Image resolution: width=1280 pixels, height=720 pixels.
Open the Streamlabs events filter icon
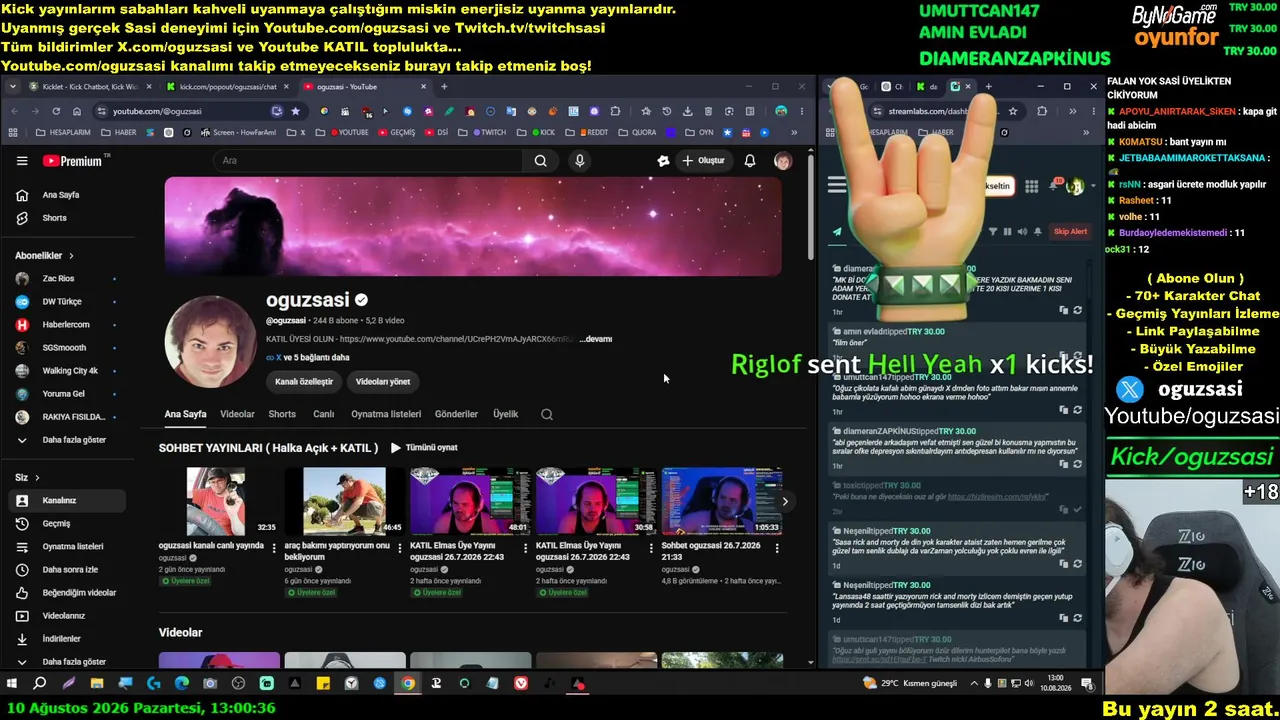[993, 232]
